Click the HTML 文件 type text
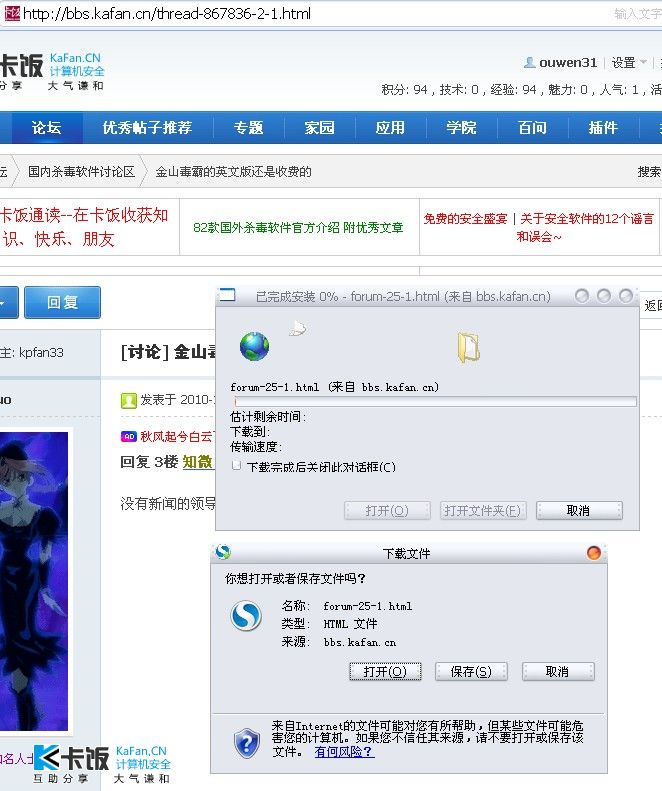662x791 pixels. tap(350, 624)
